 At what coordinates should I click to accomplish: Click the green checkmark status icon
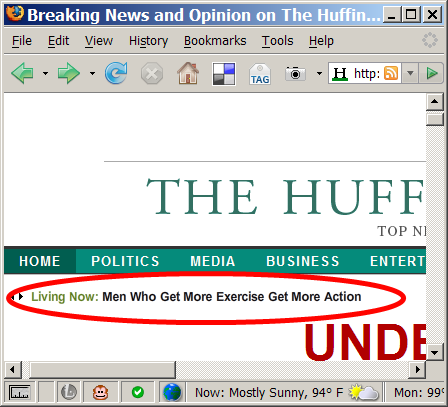point(138,392)
